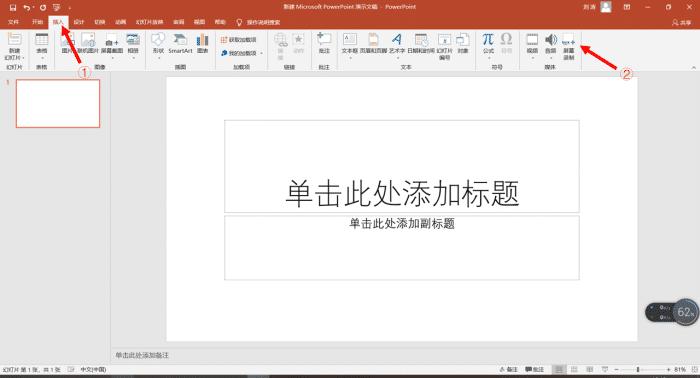Open 页眉和页脚 (Header & Footer)
700x378 pixels.
[x=373, y=43]
